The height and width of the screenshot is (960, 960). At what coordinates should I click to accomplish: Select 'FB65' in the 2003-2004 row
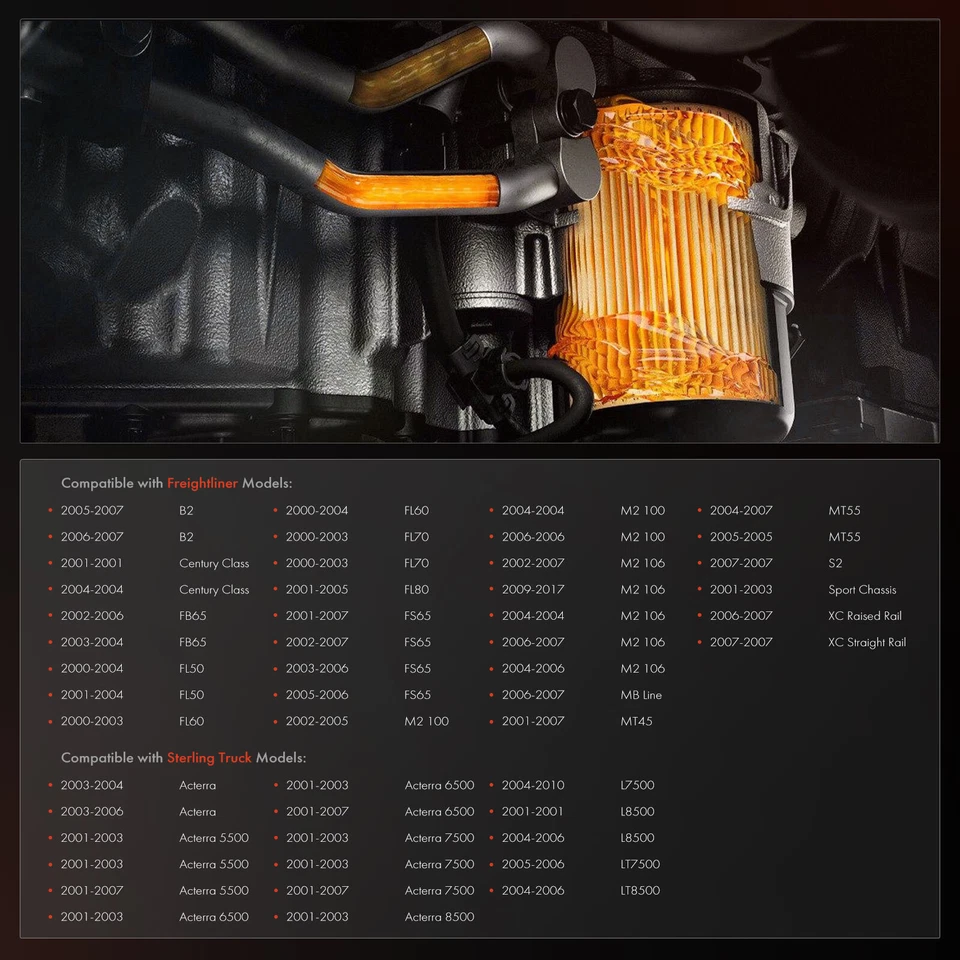(x=192, y=642)
